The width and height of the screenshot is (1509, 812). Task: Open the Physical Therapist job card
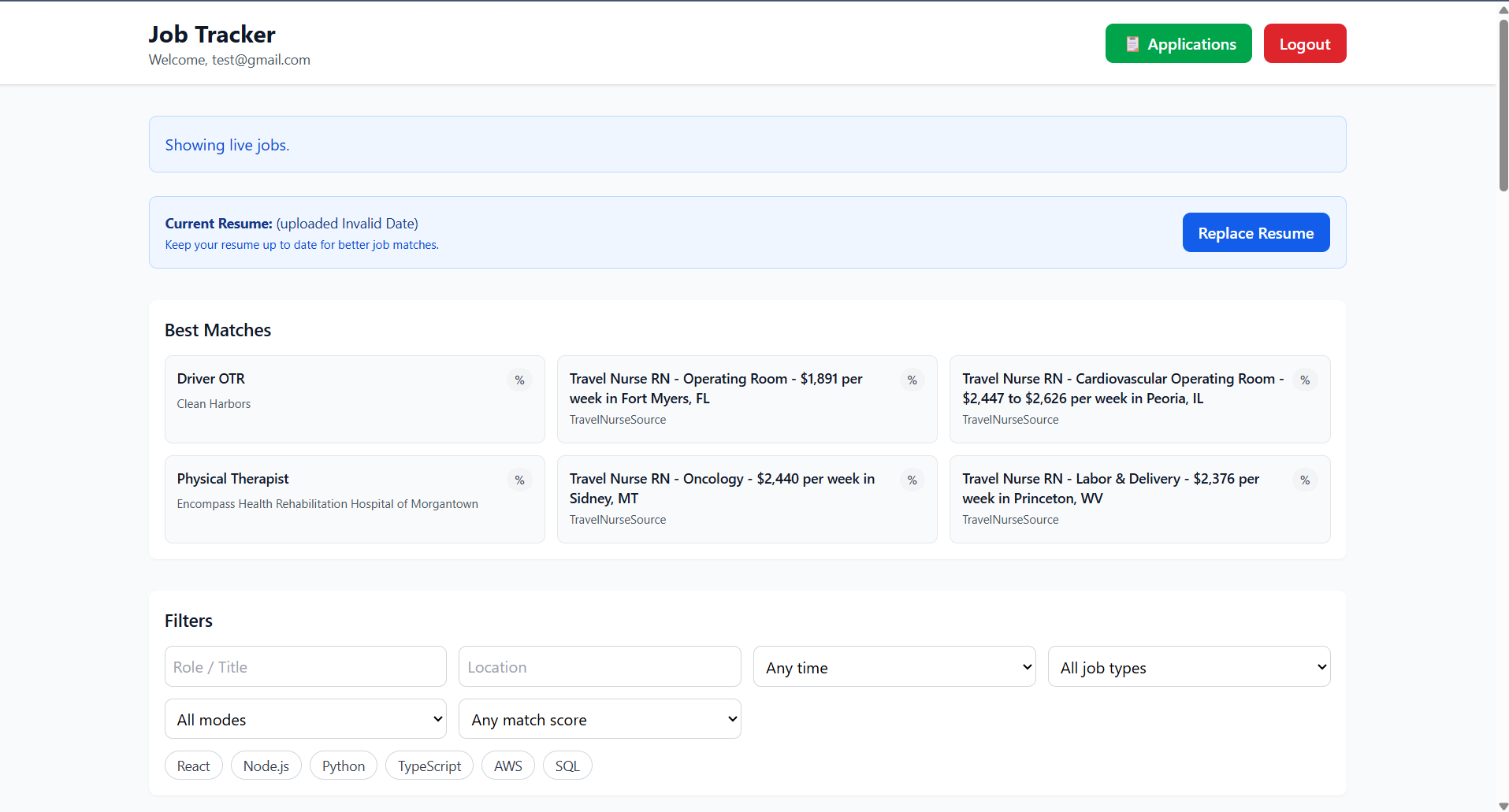point(355,499)
